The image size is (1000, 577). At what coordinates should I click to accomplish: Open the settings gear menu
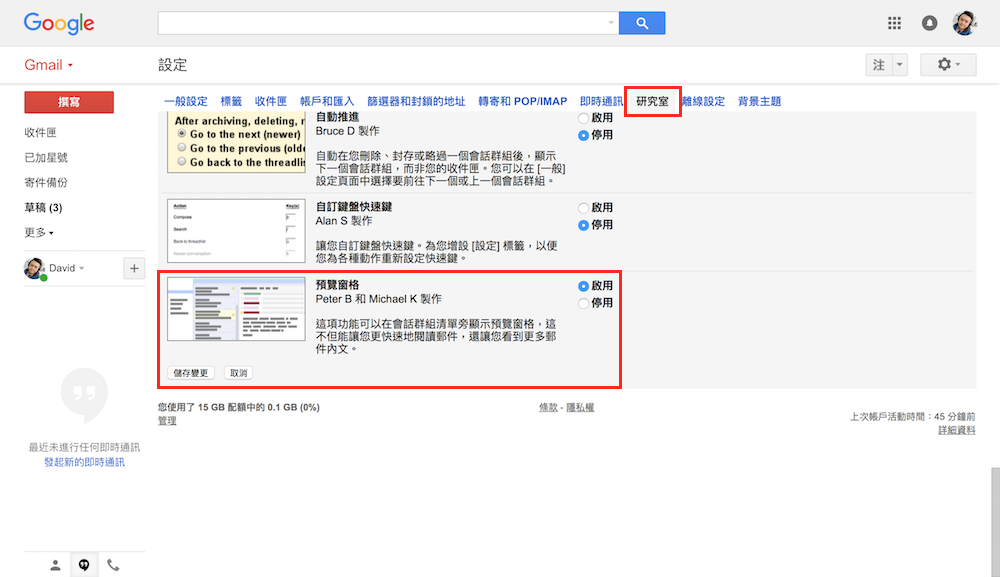click(x=947, y=65)
